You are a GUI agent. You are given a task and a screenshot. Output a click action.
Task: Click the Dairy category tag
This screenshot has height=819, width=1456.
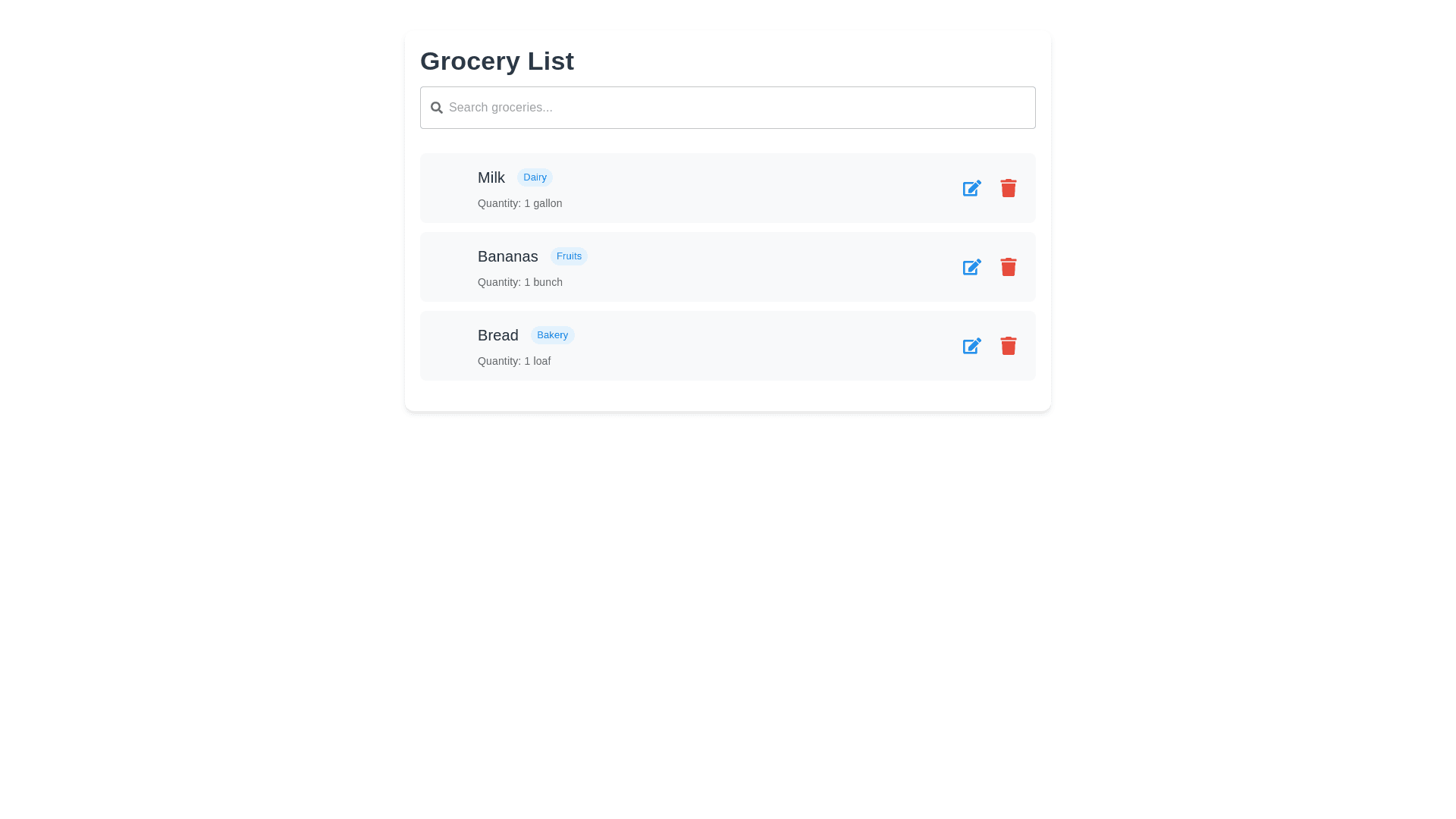click(x=535, y=177)
